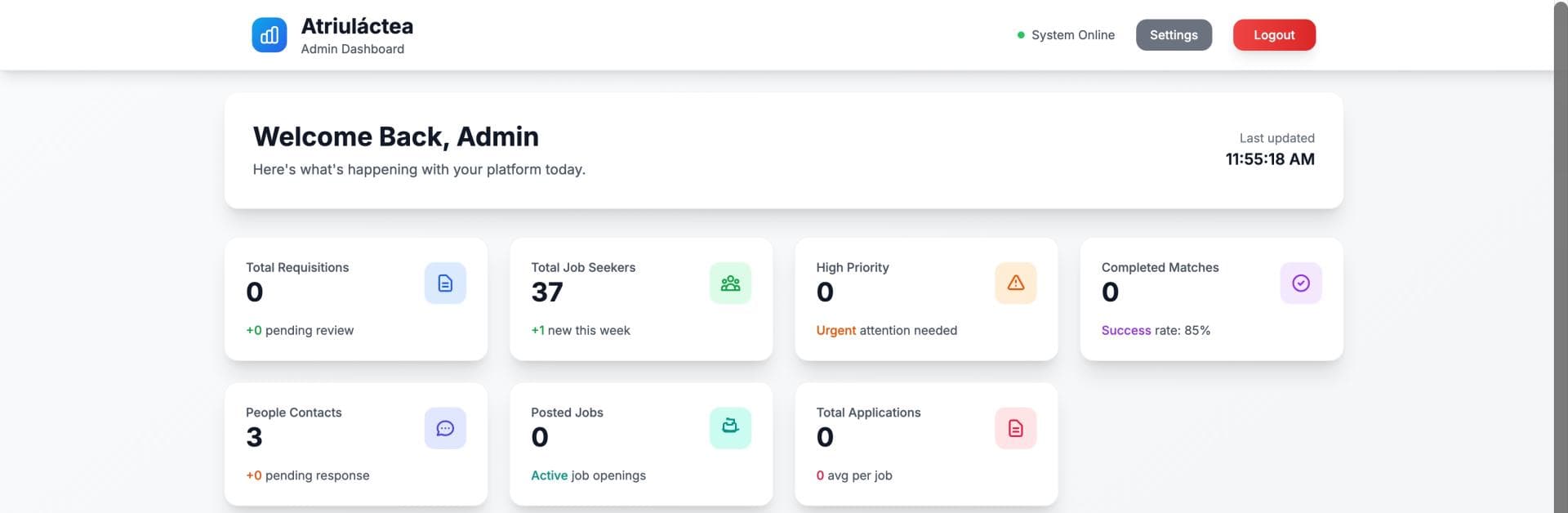Click the Welcome Back, Admin heading
The image size is (1568, 513).
396,136
